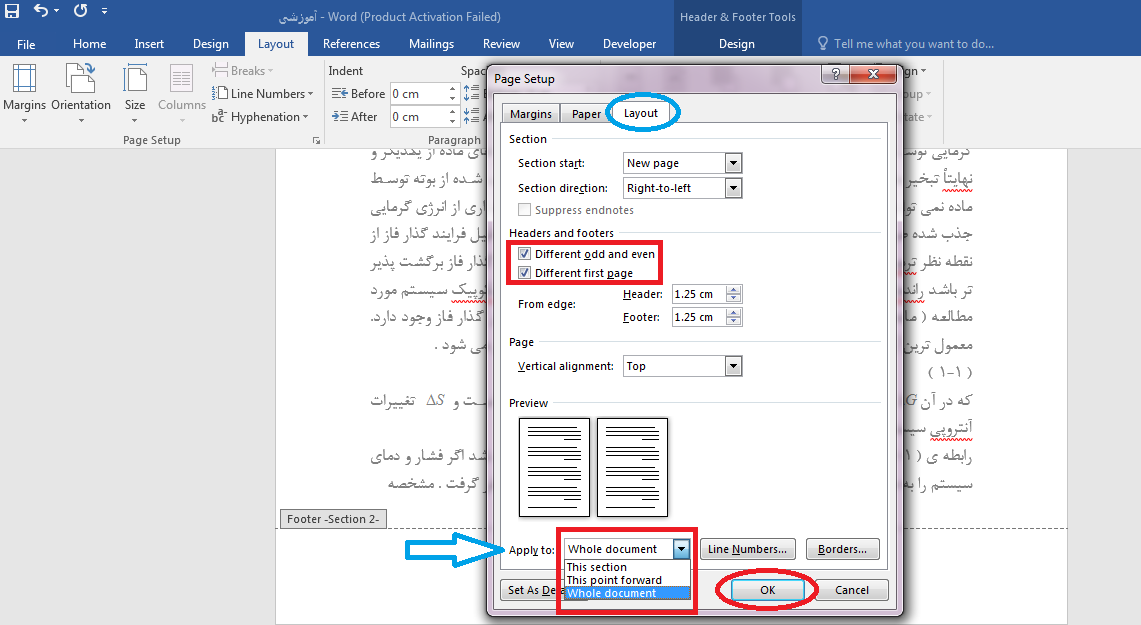Screen dimensions: 1141x625
Task: Toggle Different first page checkbox
Action: coord(525,273)
